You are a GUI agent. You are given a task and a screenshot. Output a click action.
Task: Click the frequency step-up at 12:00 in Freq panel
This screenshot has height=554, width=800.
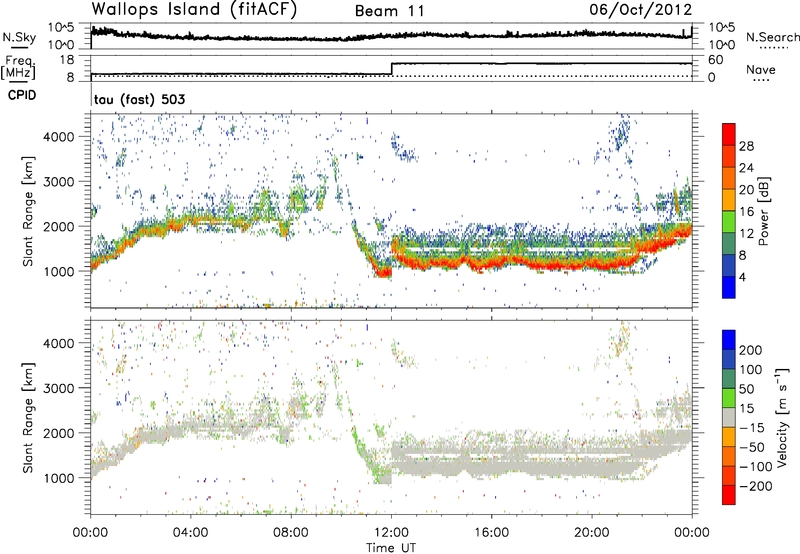pyautogui.click(x=391, y=69)
